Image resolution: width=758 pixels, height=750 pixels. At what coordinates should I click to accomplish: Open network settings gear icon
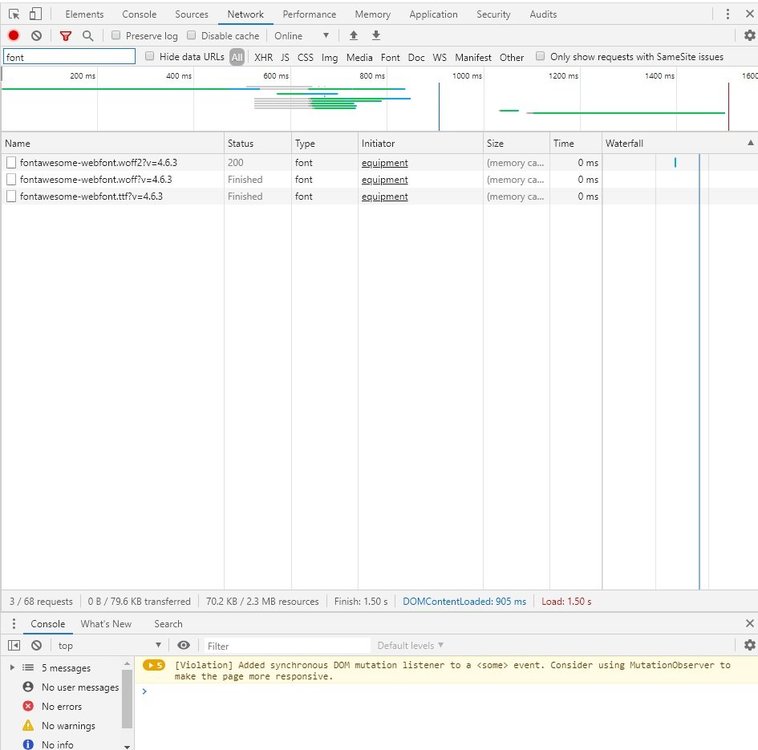[749, 36]
